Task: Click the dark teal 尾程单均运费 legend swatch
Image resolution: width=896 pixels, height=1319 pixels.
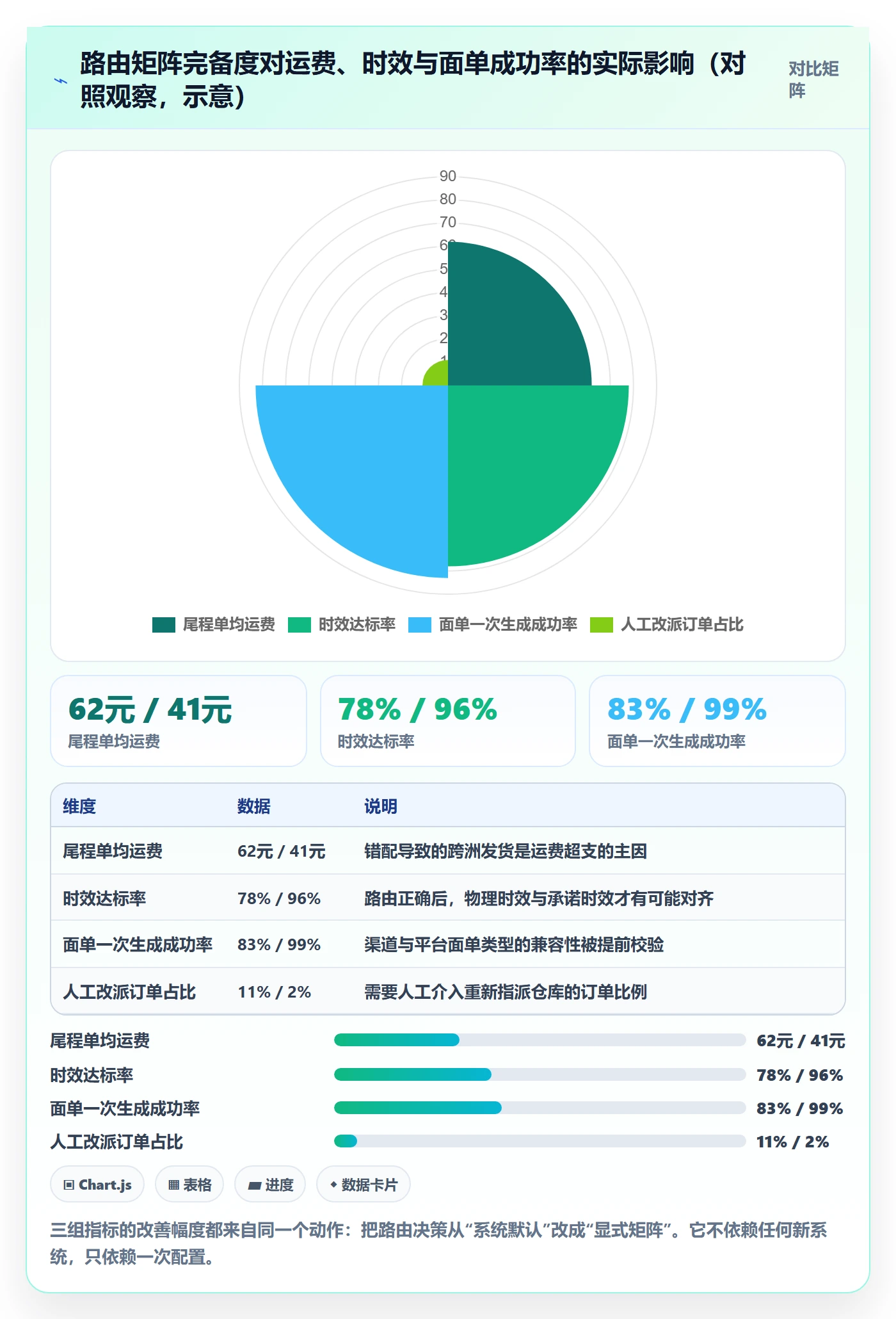Action: [x=164, y=624]
